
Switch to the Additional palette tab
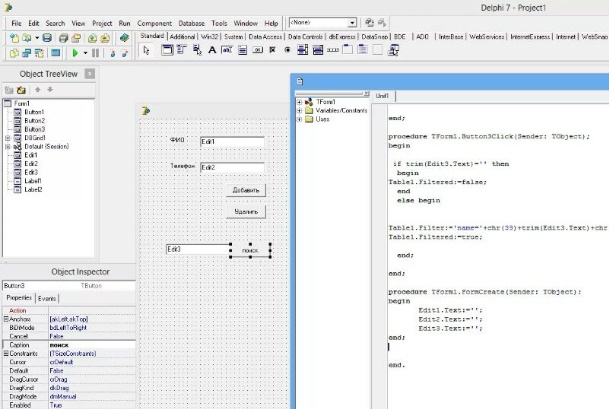pyautogui.click(x=182, y=37)
